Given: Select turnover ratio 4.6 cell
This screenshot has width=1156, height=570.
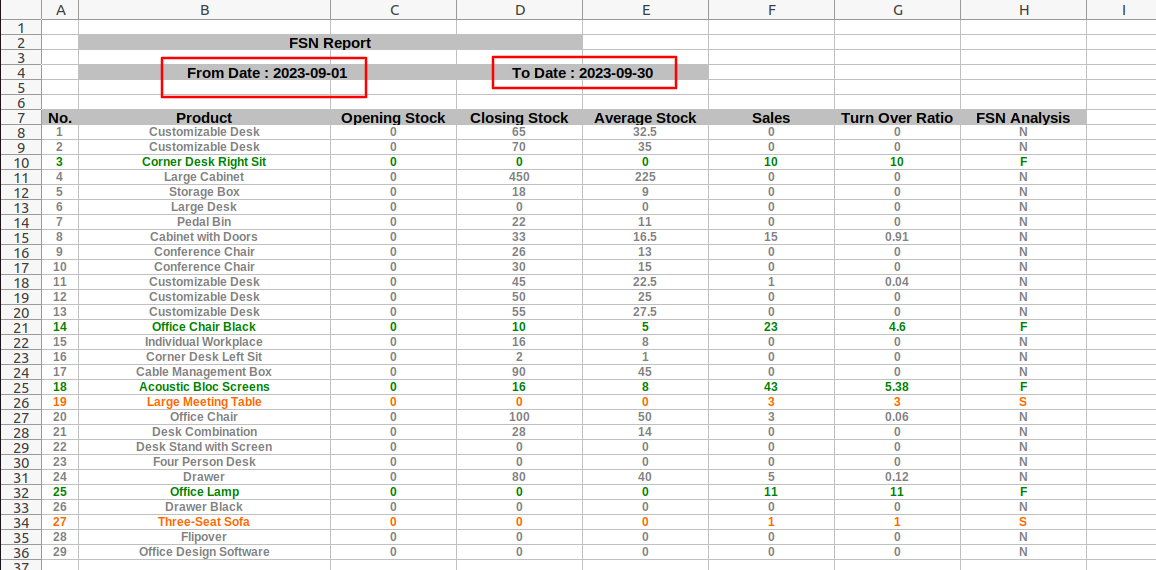Looking at the screenshot, I should click(898, 327).
